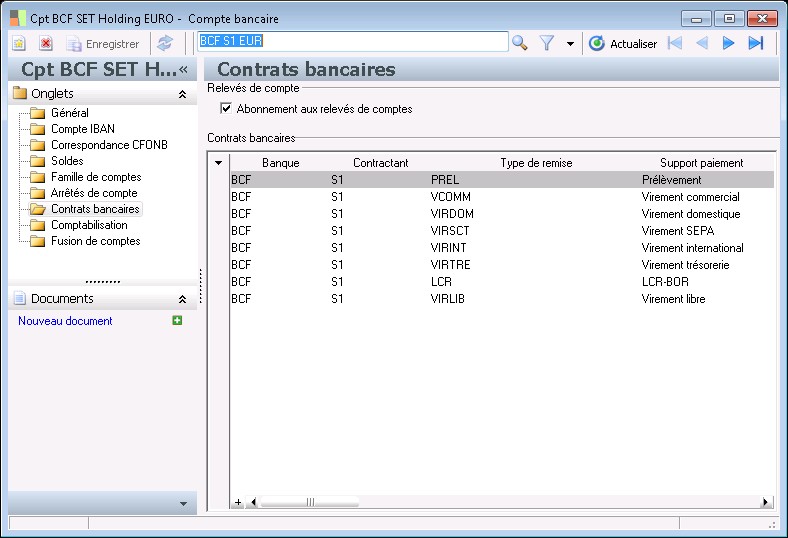Click the green plus beside Nouveau document
The width and height of the screenshot is (788, 538).
click(x=177, y=321)
